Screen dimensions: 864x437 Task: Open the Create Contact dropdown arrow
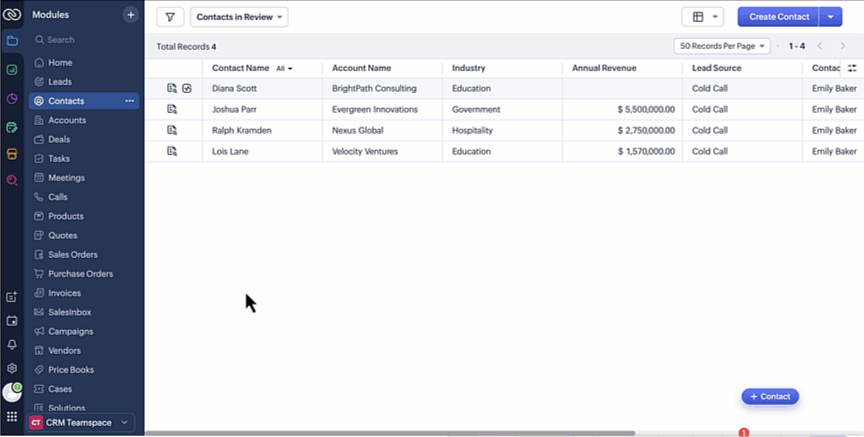coord(830,17)
